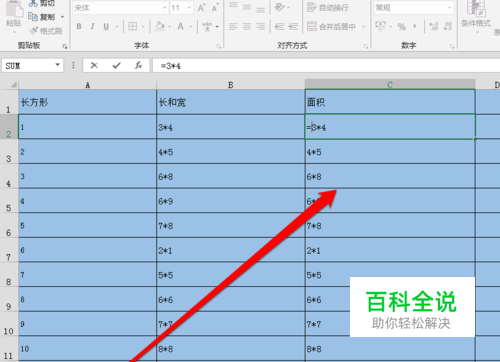The width and height of the screenshot is (500, 362).
Task: Click the Increase Decimal icon
Action: coord(434,26)
